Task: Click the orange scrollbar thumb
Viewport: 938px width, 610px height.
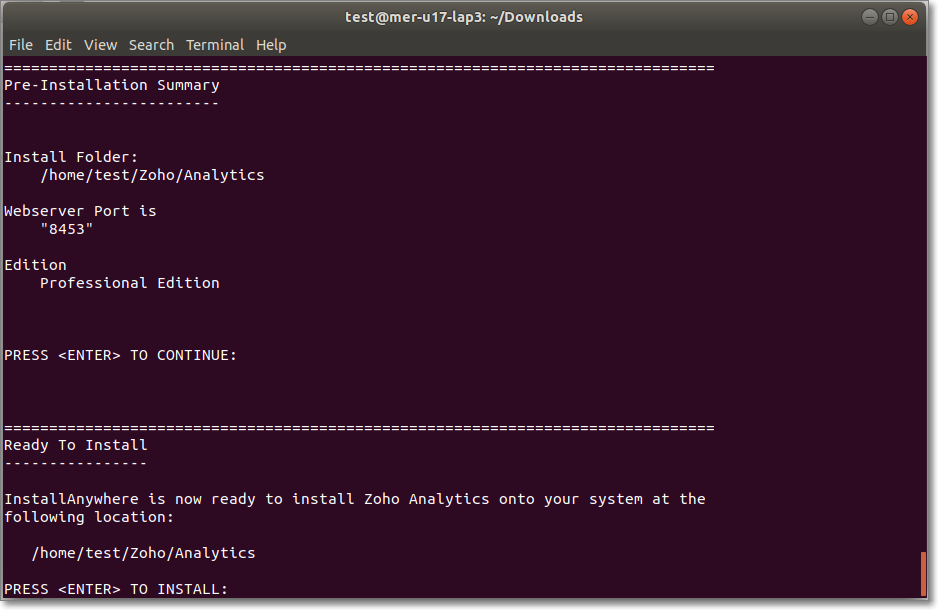Action: [x=923, y=574]
